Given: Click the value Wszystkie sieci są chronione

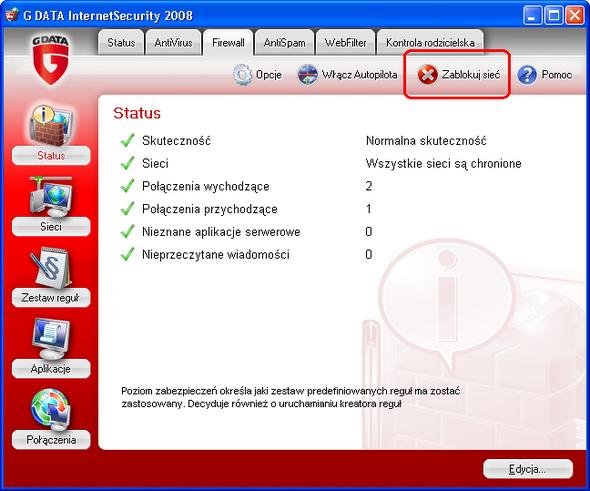Looking at the screenshot, I should (x=444, y=163).
